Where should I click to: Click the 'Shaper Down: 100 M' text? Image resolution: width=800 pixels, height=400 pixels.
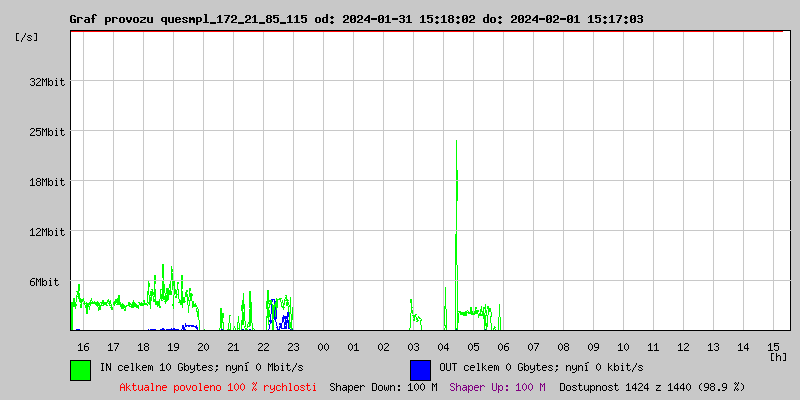tap(383, 386)
